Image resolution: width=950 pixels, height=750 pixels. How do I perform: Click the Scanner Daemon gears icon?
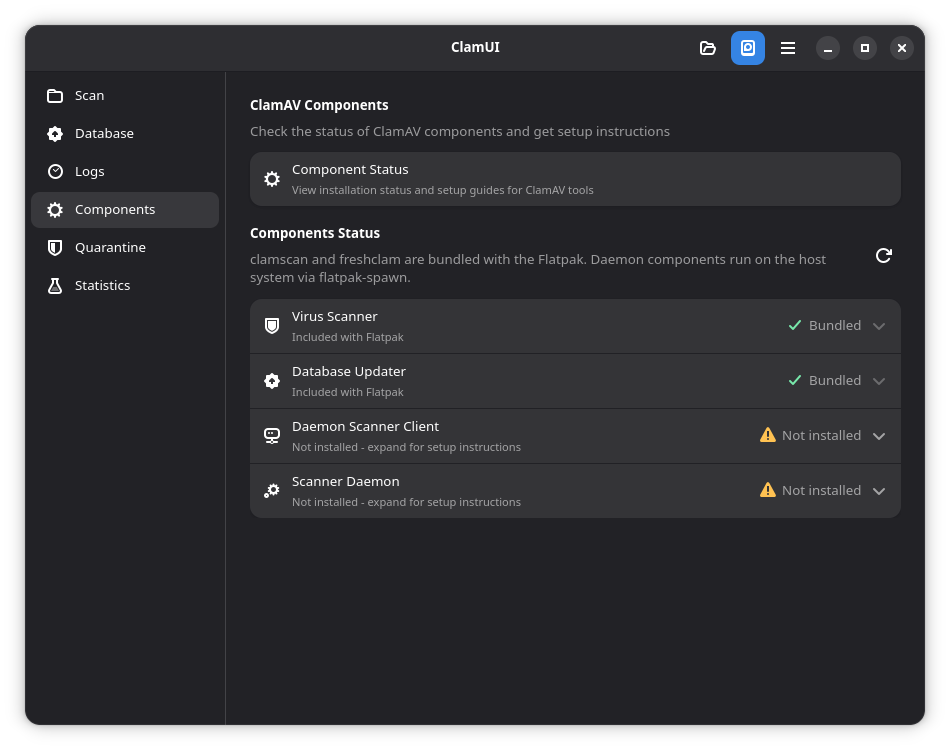(272, 491)
